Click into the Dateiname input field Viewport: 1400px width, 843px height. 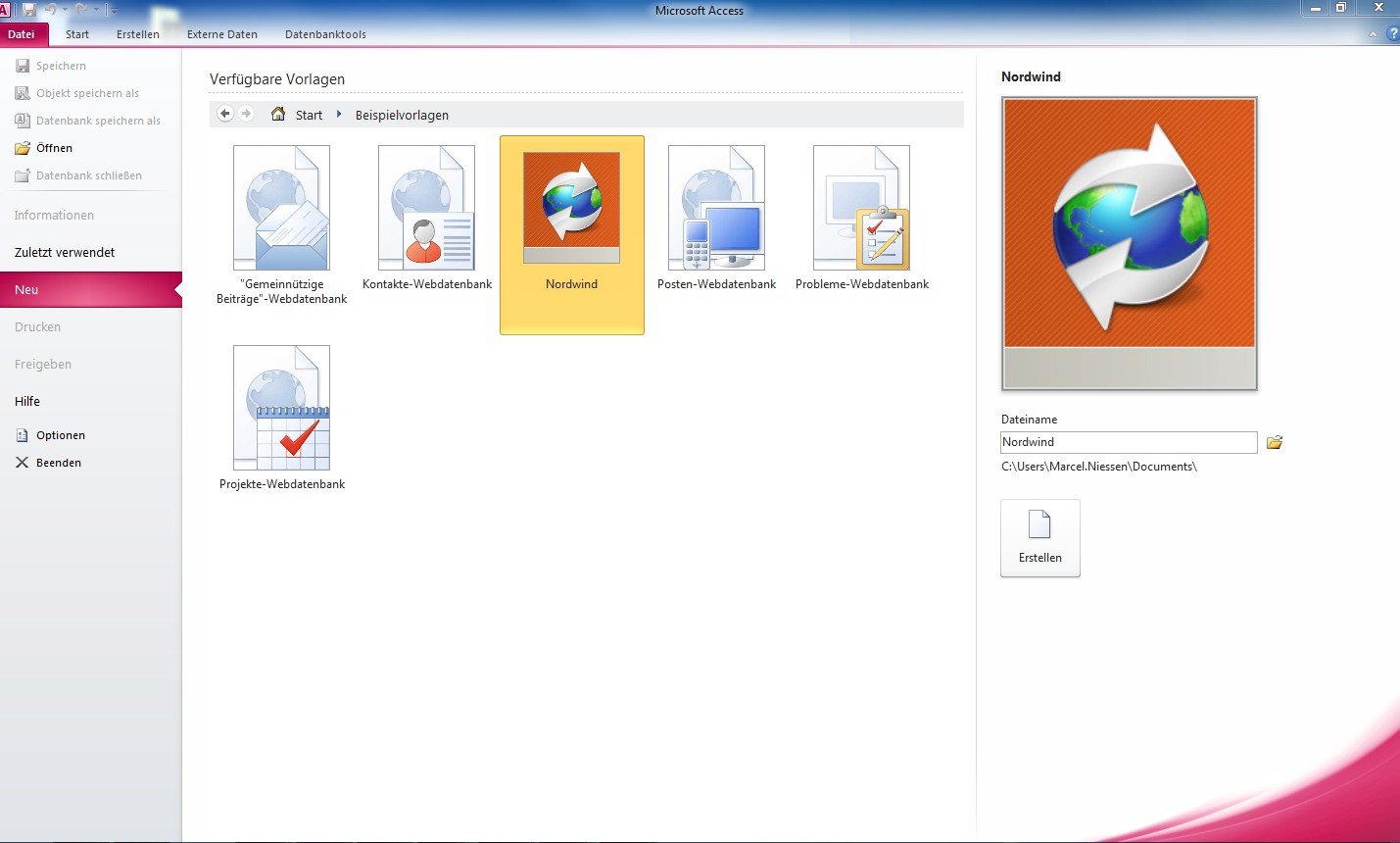1129,442
